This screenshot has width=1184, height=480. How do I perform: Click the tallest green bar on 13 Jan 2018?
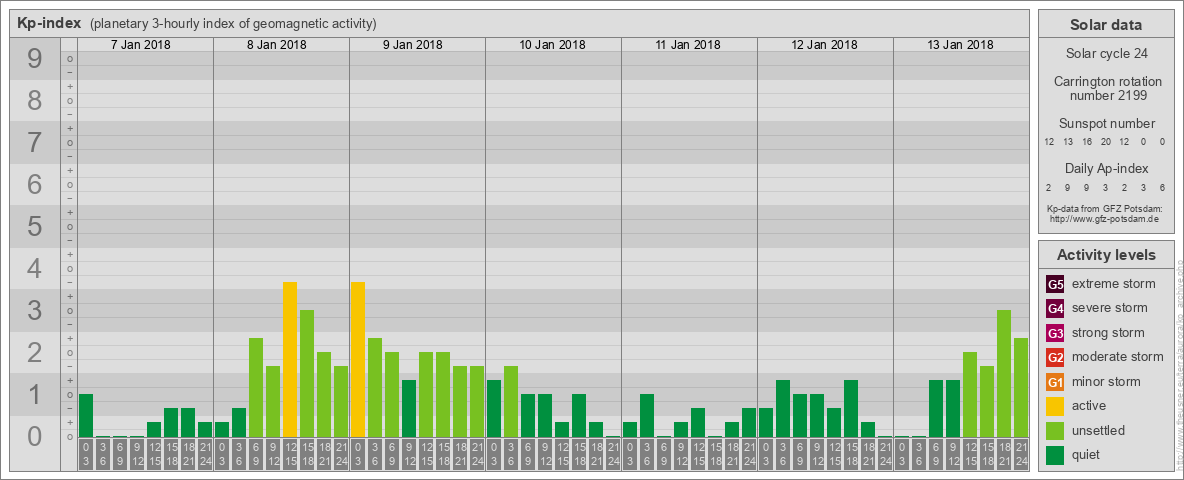(1004, 374)
